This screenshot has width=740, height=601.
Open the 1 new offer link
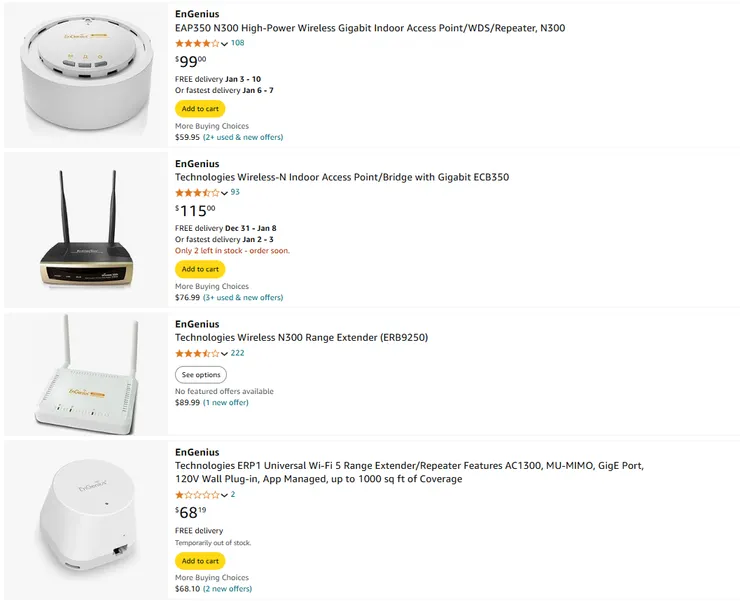point(226,402)
